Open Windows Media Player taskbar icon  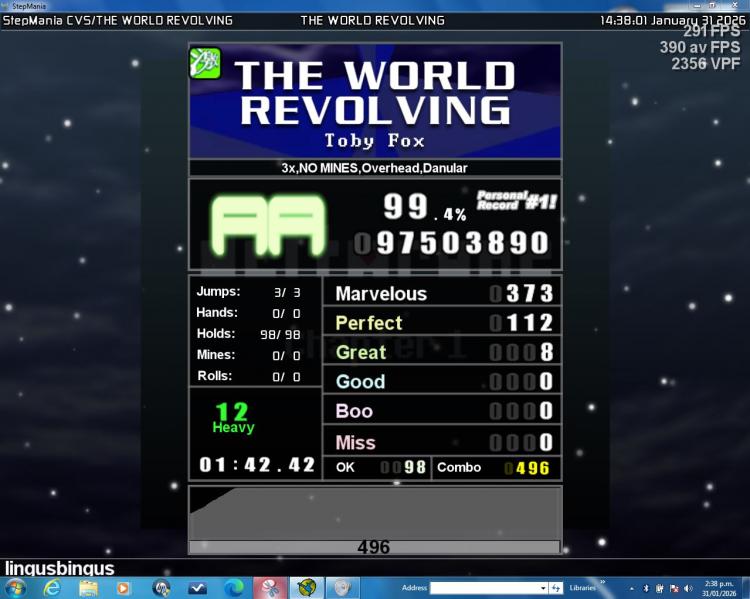pyautogui.click(x=123, y=588)
